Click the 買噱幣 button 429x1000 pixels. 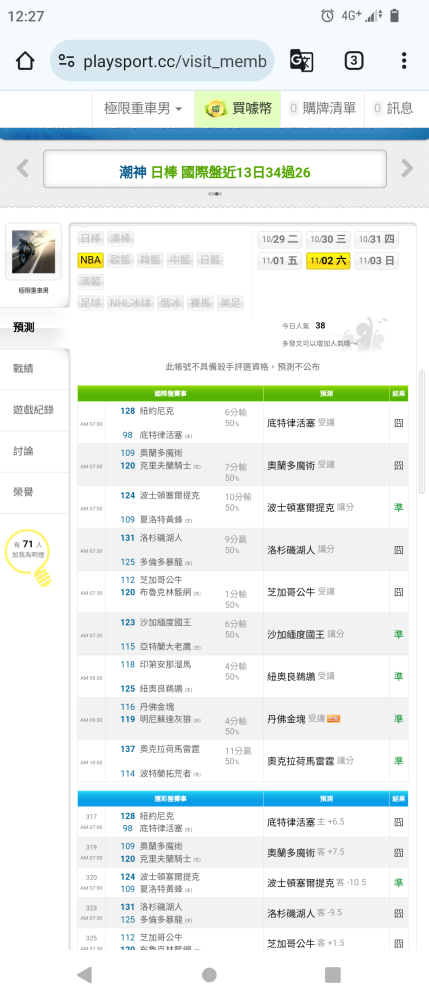238,108
